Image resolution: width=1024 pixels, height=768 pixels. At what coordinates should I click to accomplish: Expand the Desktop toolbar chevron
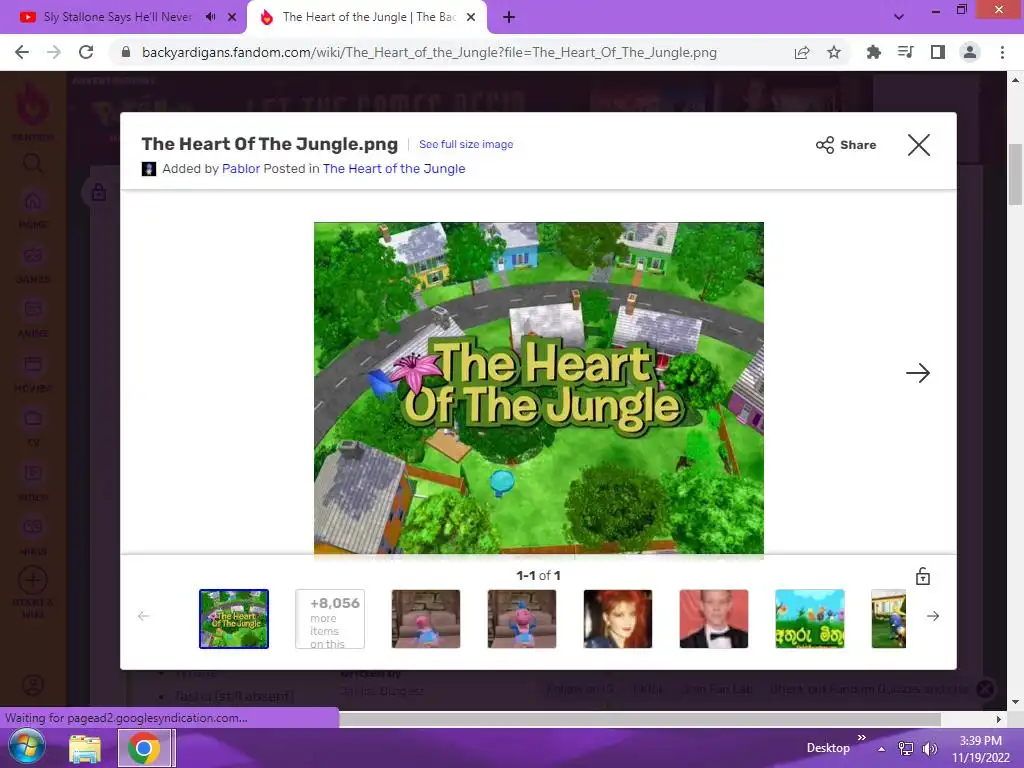point(861,738)
